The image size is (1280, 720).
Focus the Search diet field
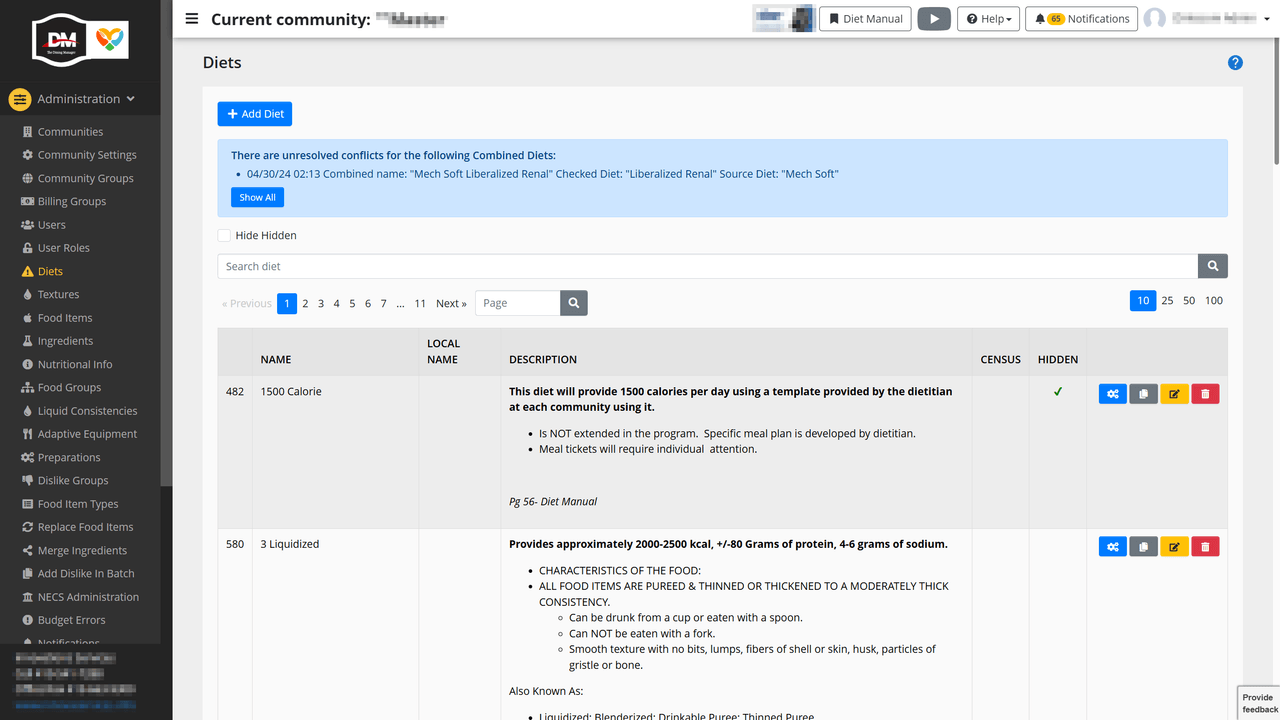(708, 266)
